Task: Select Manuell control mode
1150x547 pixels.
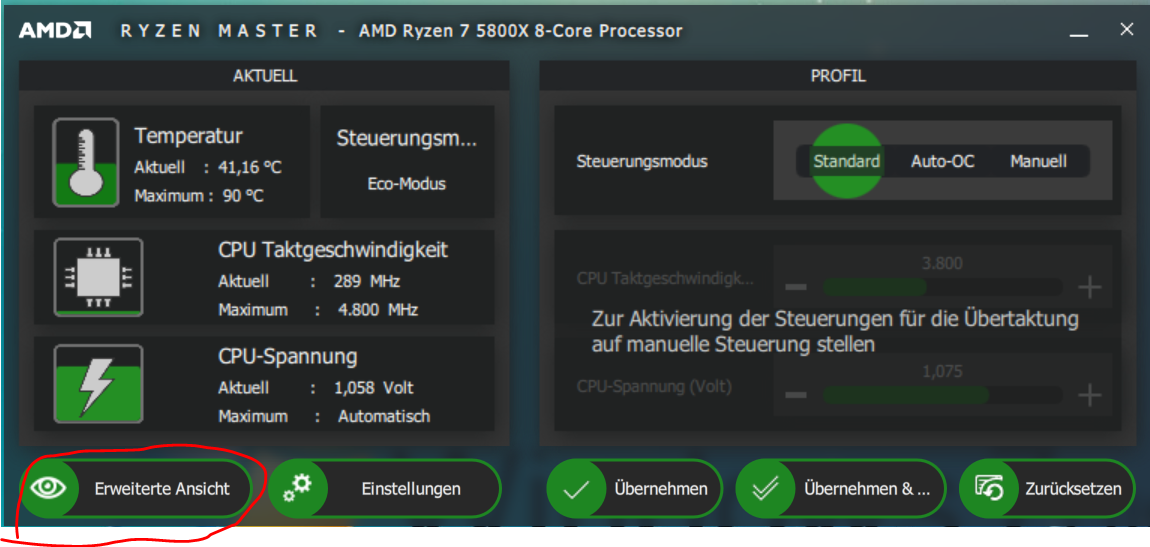Action: click(x=1039, y=161)
